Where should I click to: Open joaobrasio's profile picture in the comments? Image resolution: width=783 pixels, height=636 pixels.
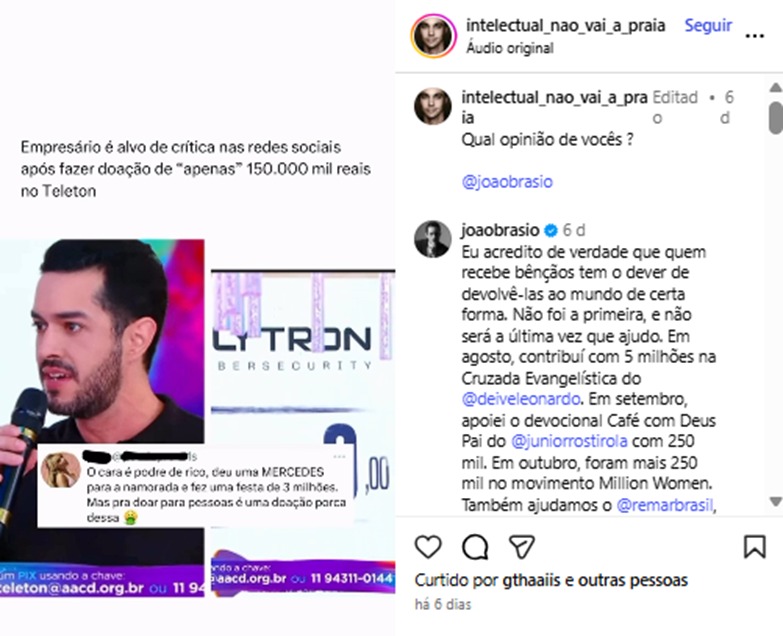432,239
